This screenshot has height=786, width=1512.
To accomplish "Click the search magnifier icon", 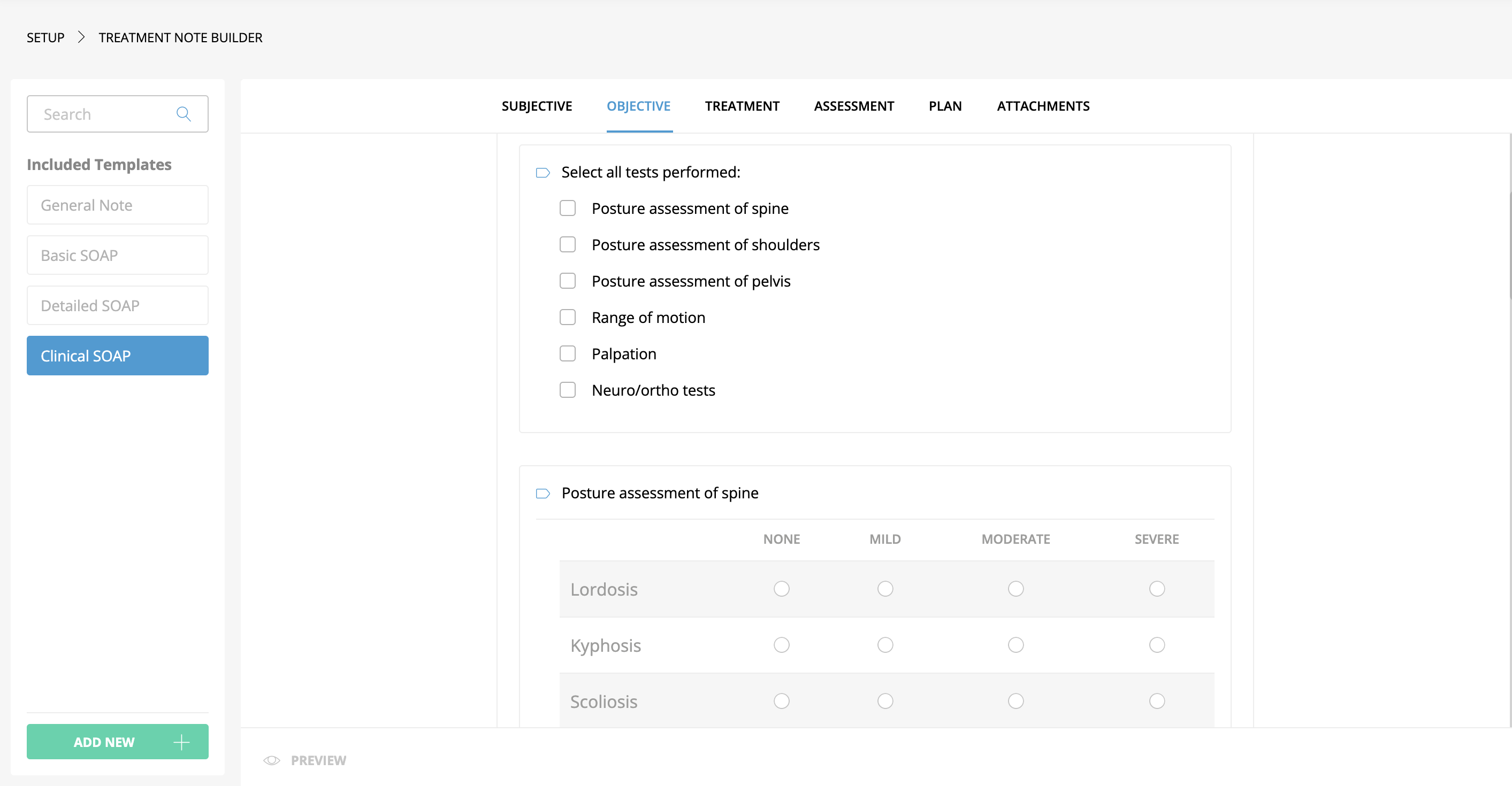I will (184, 114).
